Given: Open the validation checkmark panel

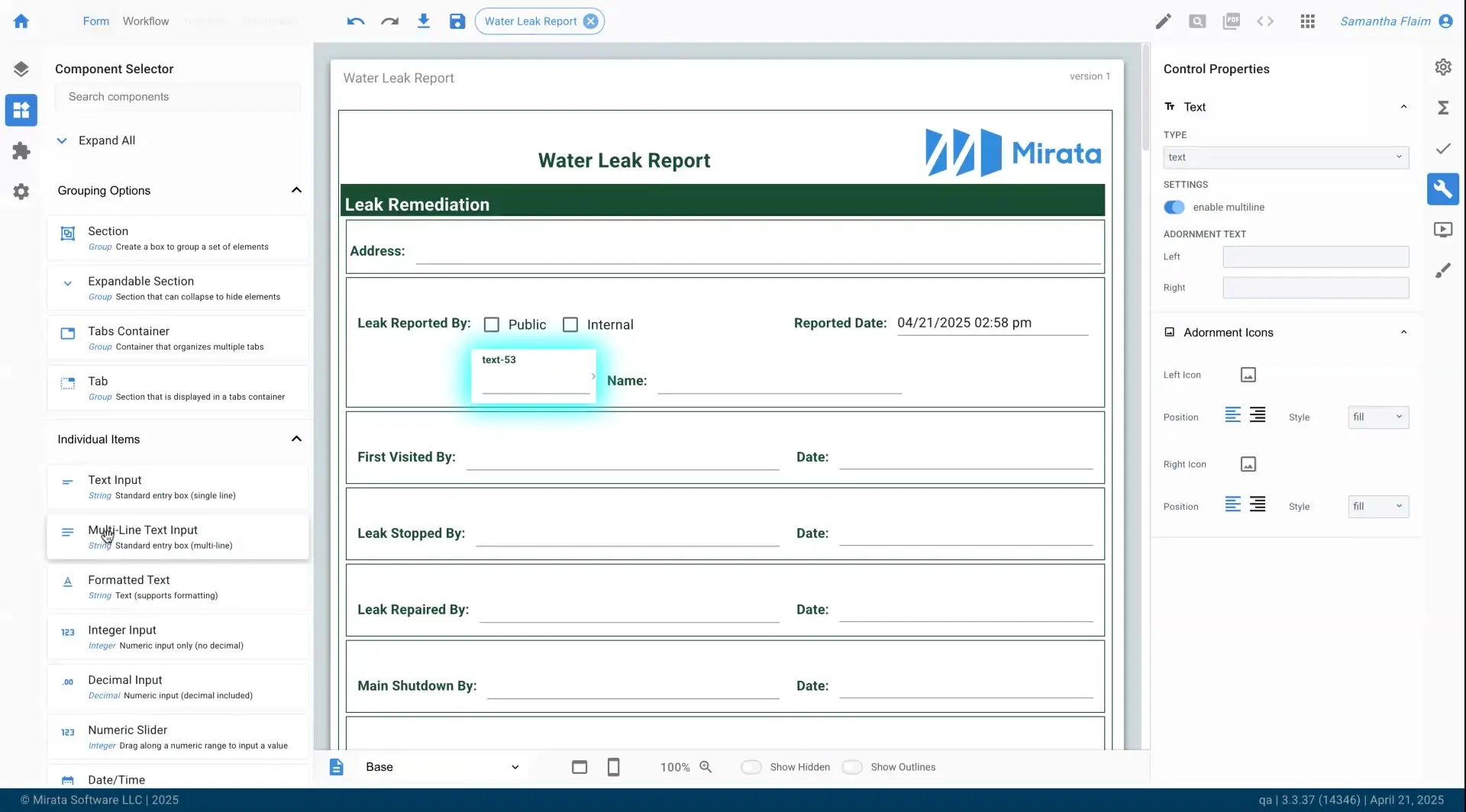Looking at the screenshot, I should point(1442,148).
